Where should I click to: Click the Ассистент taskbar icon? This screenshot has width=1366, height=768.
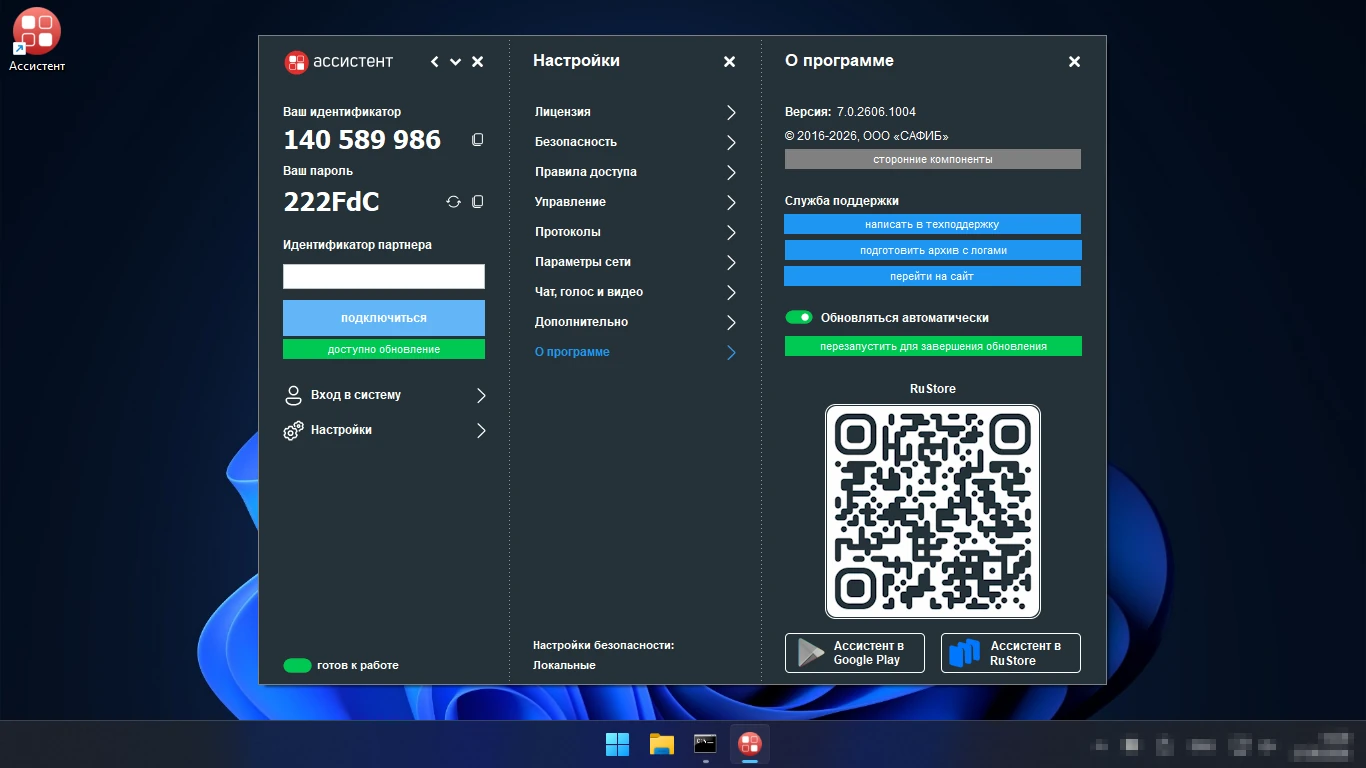point(750,744)
